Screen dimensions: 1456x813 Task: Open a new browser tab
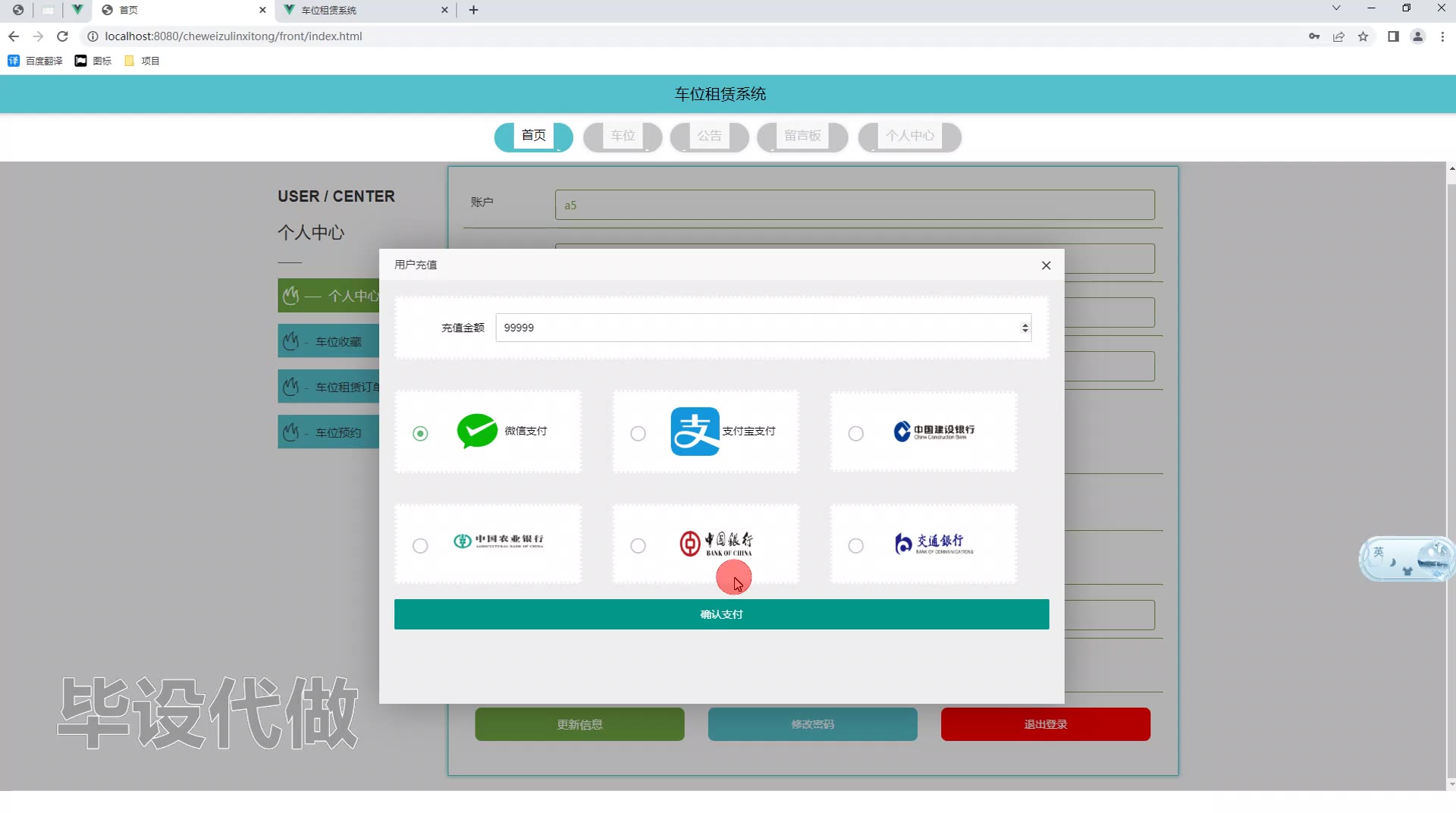474,10
